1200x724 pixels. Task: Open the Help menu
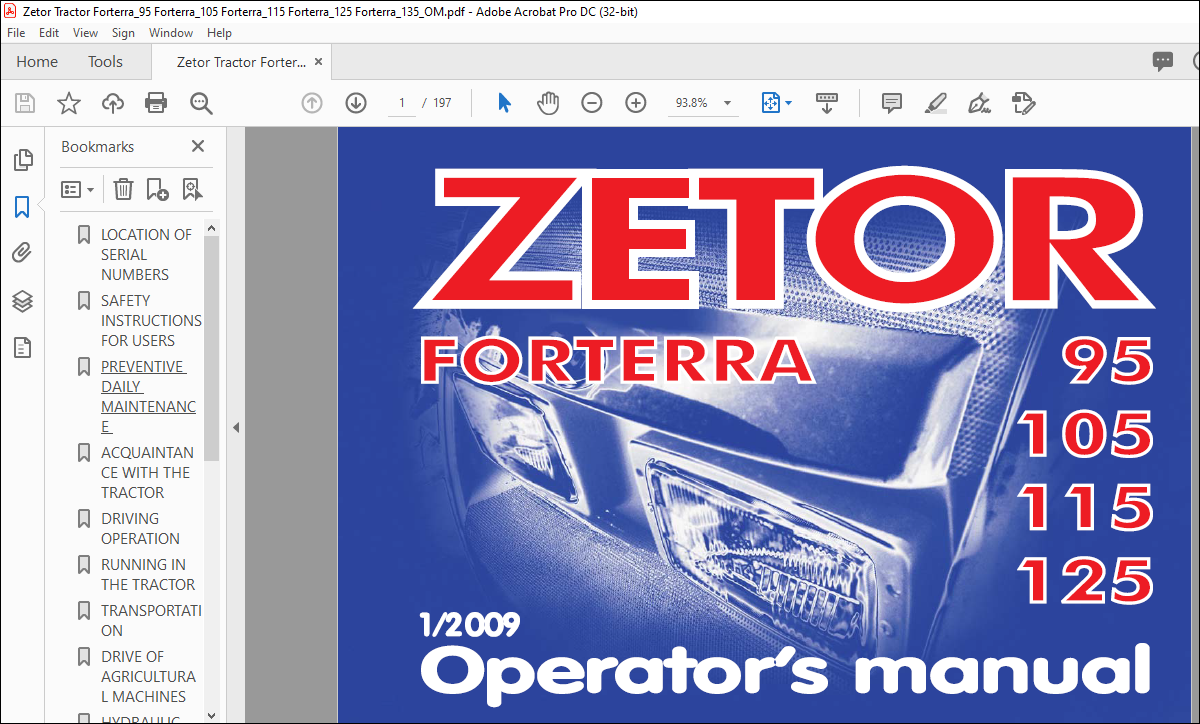[219, 33]
